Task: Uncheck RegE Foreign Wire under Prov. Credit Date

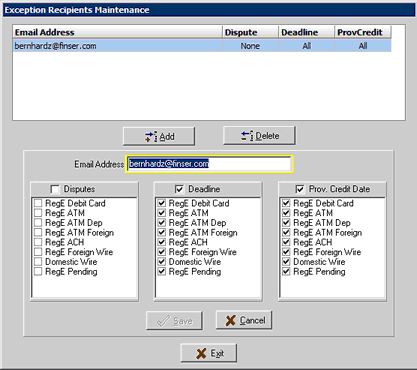Action: coord(286,252)
